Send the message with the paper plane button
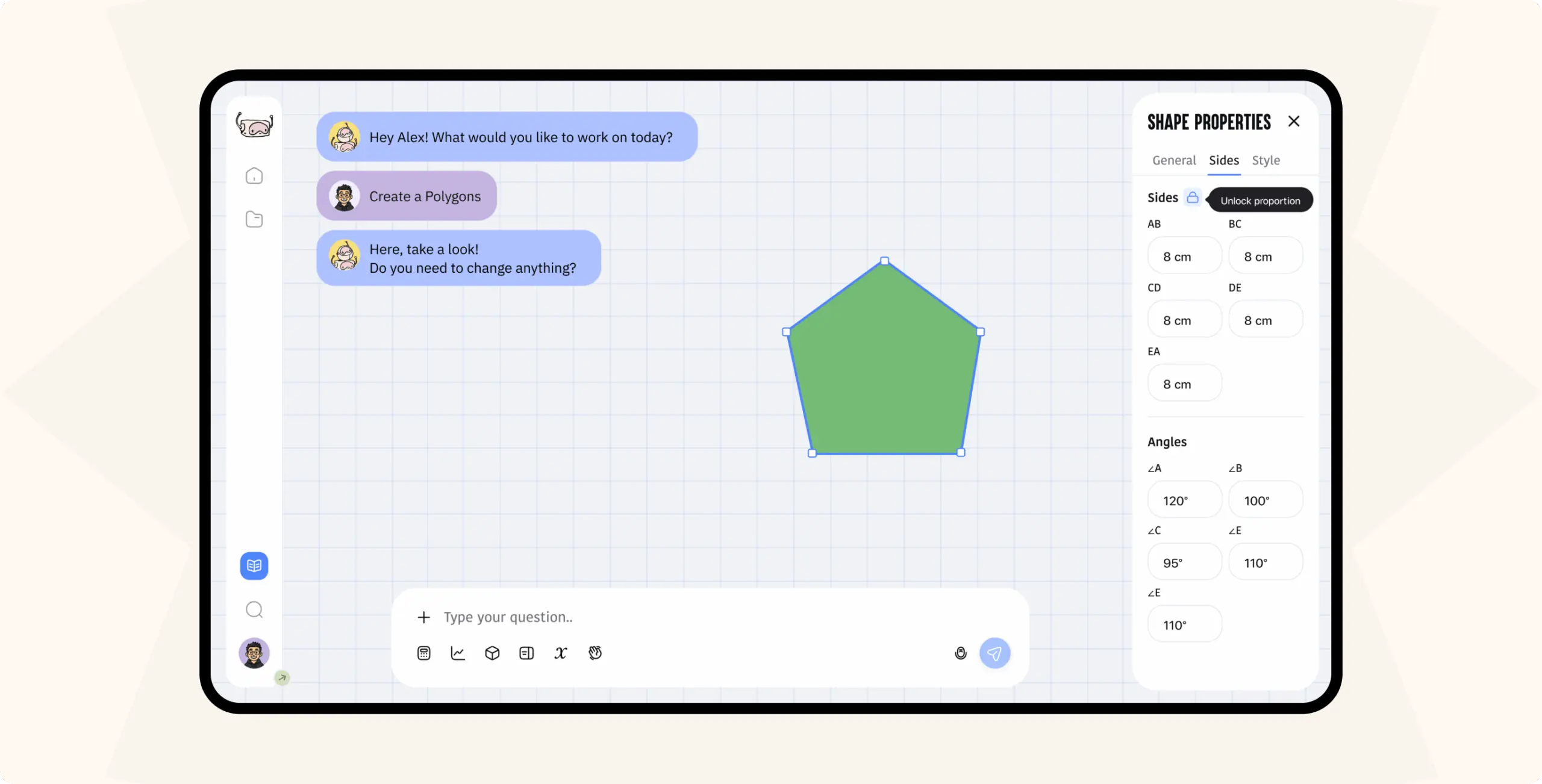Image resolution: width=1542 pixels, height=784 pixels. (x=994, y=653)
